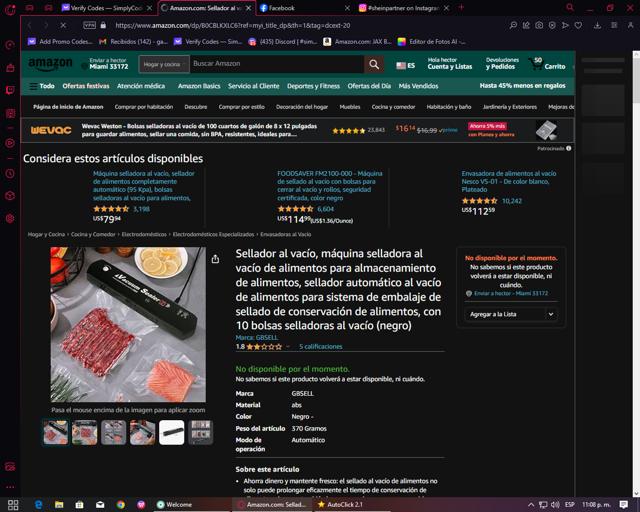The image size is (640, 512).
Task: Open Ofertas festivas in Amazon nav
Action: [x=86, y=86]
